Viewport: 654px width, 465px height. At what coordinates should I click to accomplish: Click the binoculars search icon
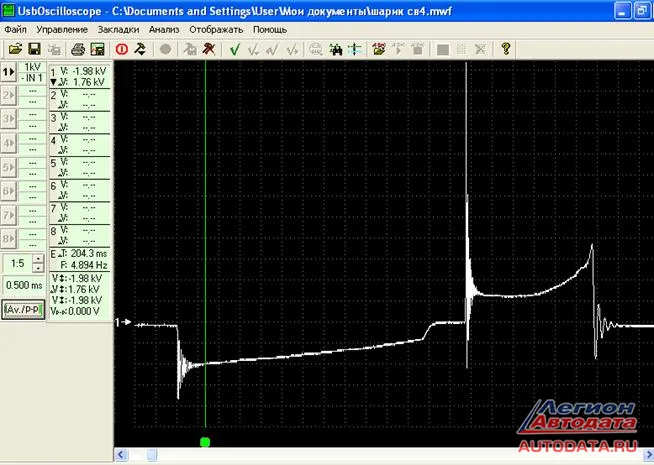tap(335, 49)
